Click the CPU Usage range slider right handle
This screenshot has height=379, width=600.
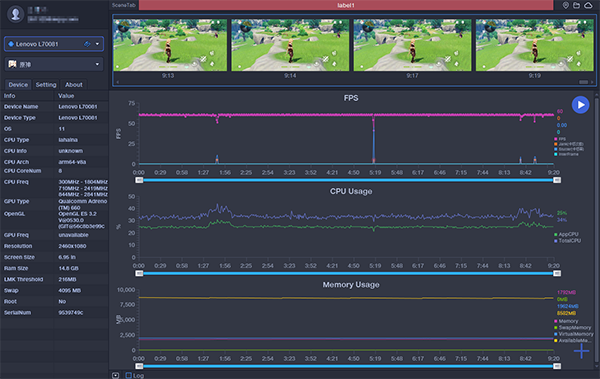point(557,273)
